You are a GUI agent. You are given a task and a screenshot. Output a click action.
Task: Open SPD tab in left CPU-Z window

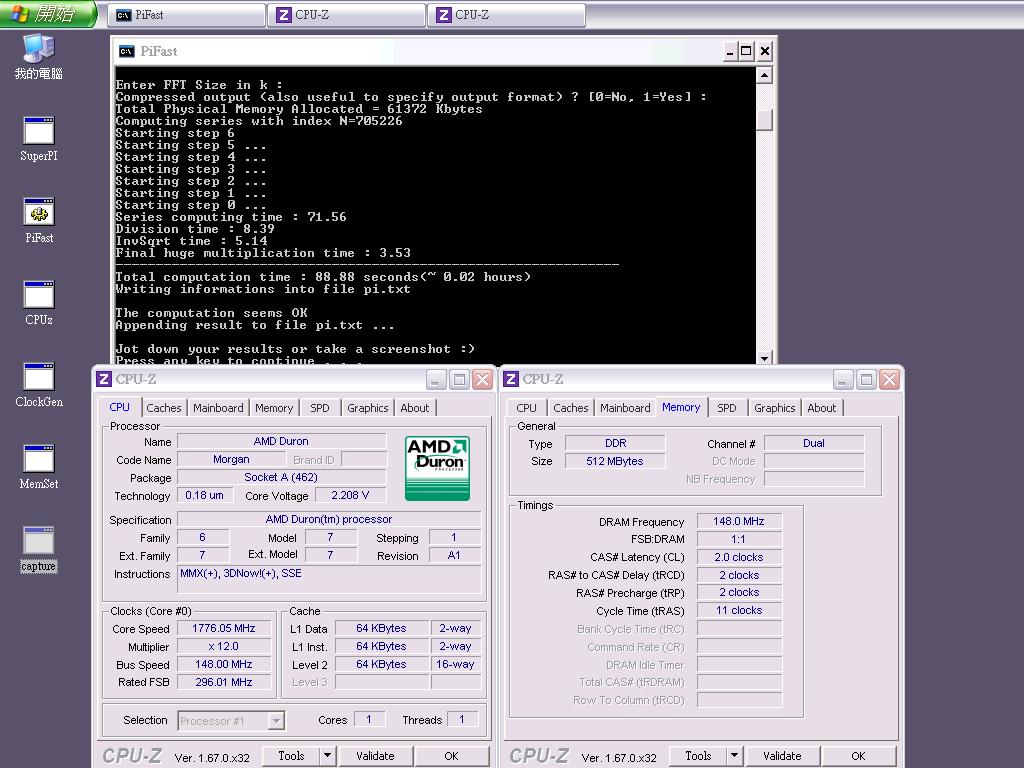pyautogui.click(x=319, y=408)
